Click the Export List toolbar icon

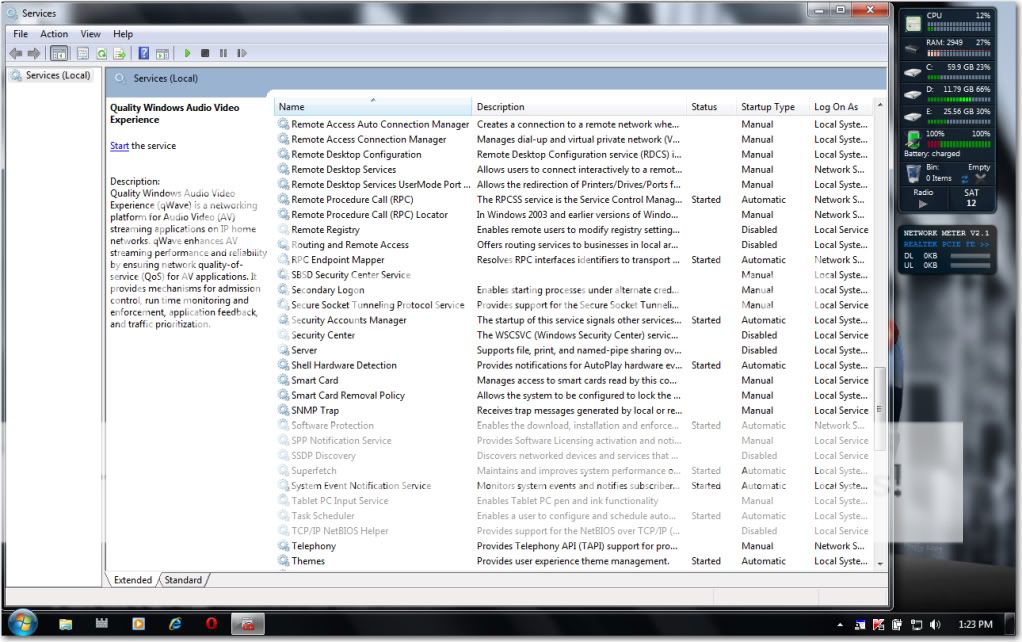120,53
